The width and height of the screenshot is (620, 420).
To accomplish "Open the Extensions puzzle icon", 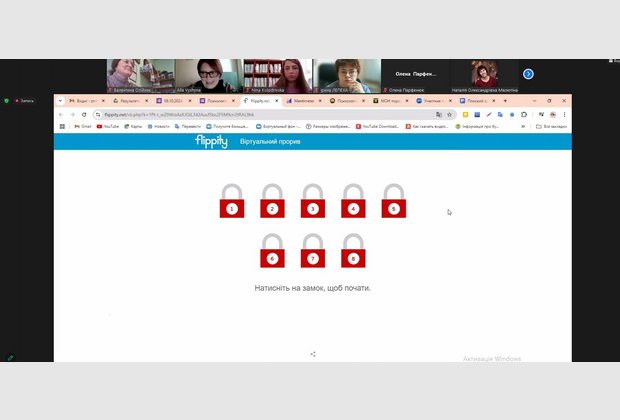I will [524, 115].
